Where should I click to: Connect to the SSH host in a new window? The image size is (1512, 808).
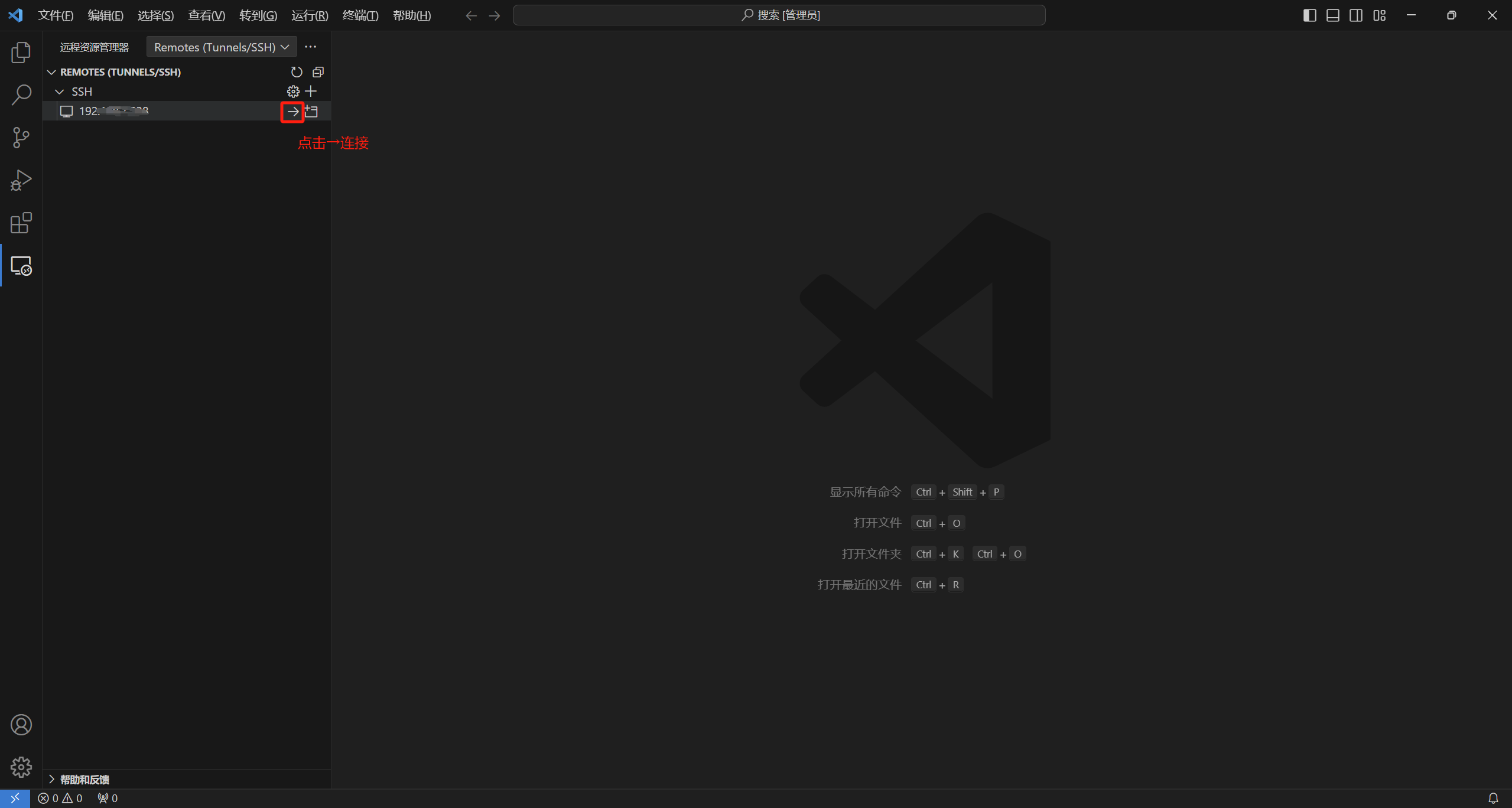point(312,111)
